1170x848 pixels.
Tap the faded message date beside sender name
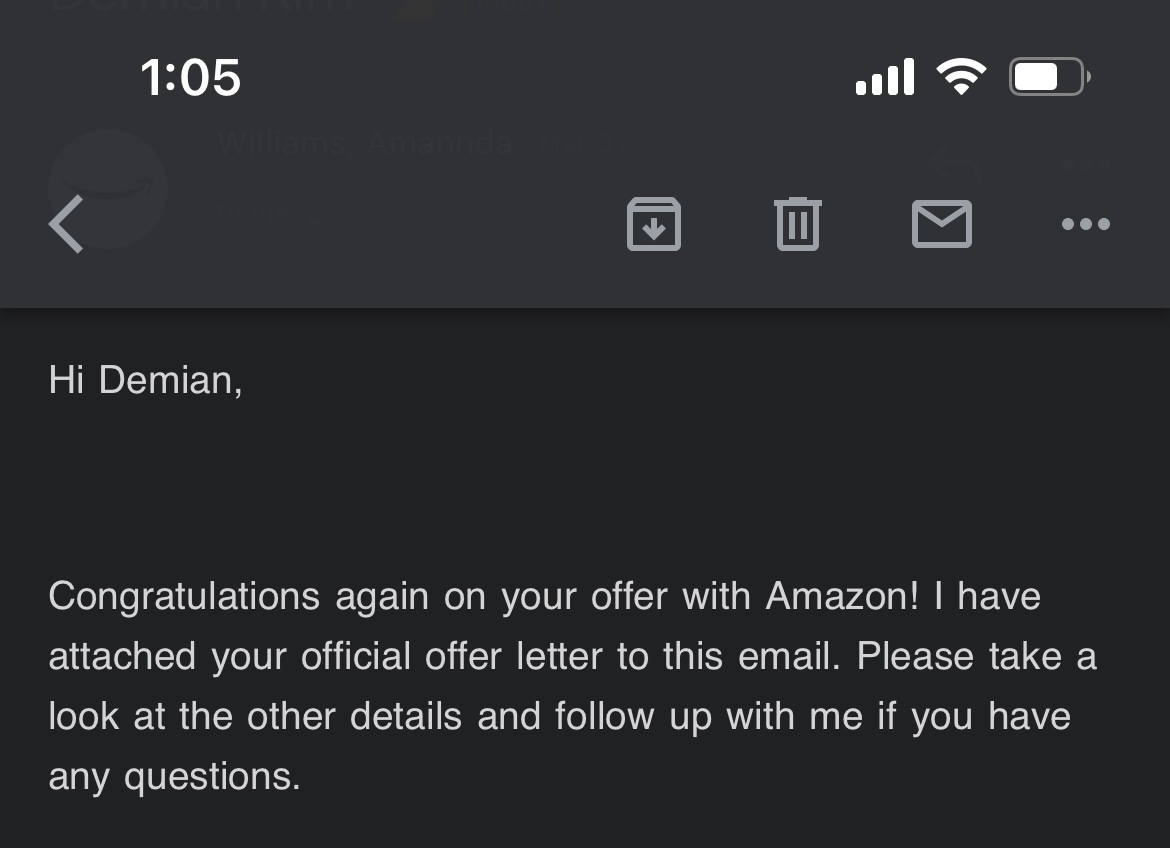pyautogui.click(x=584, y=143)
